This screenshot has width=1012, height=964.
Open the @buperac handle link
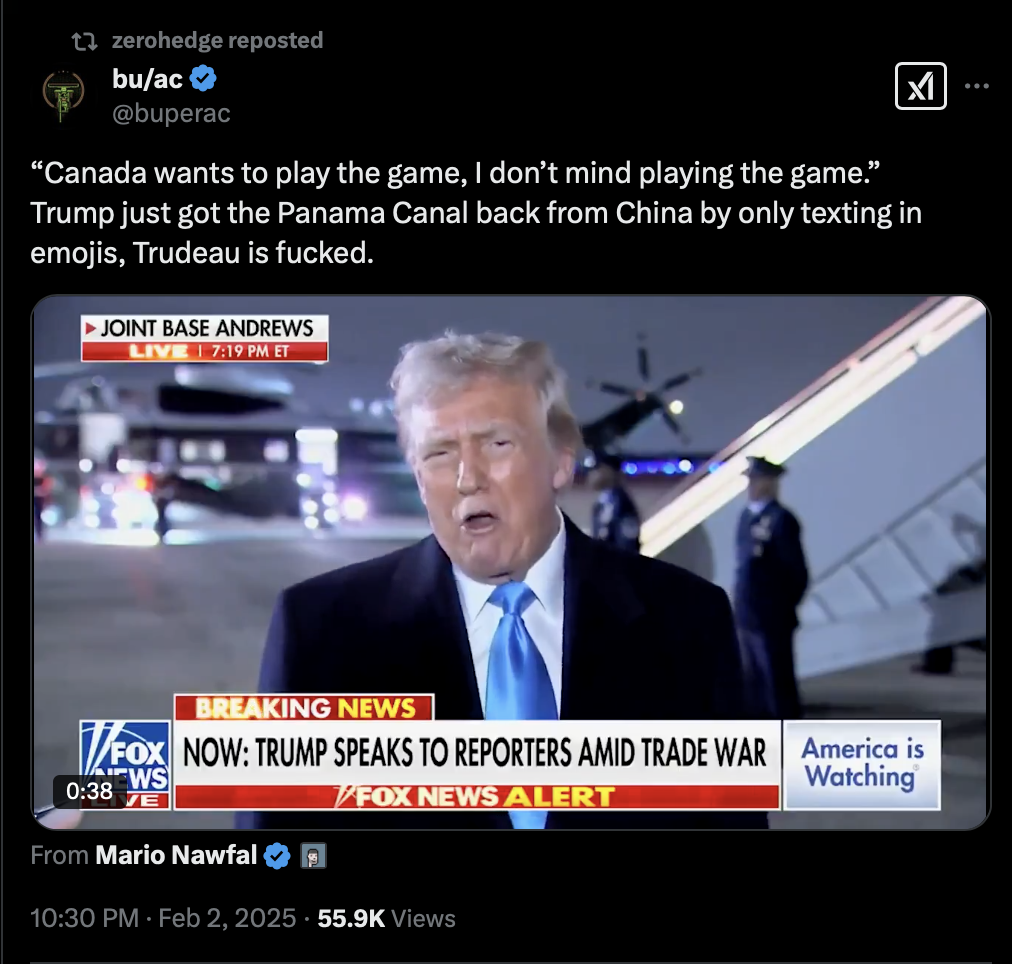click(171, 114)
